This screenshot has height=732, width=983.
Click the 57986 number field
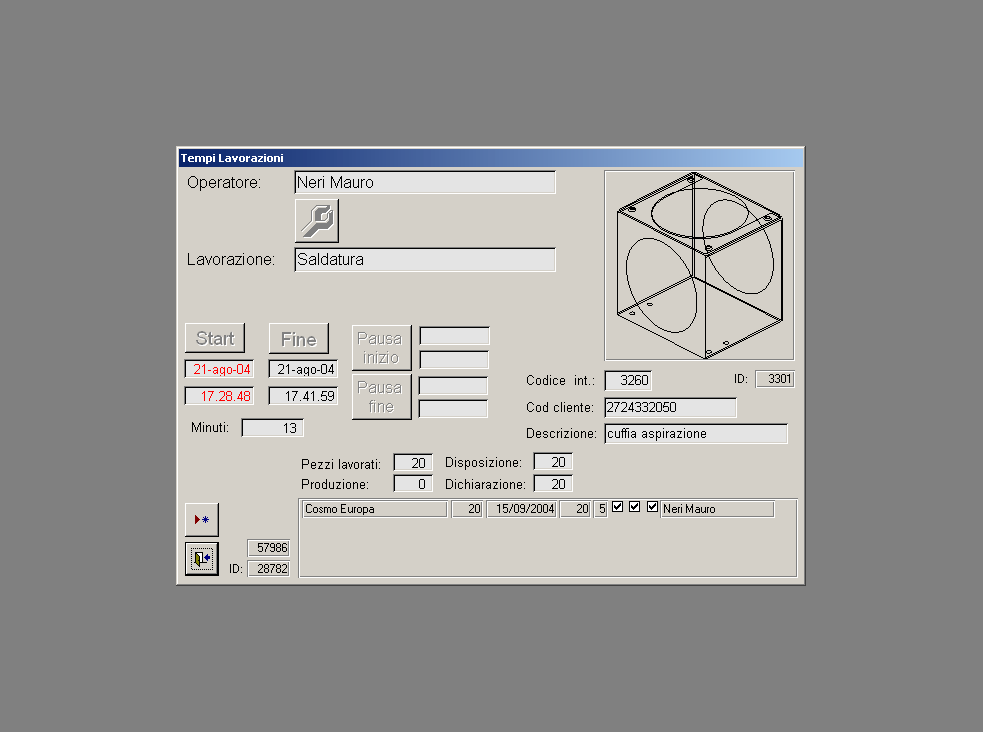point(268,548)
